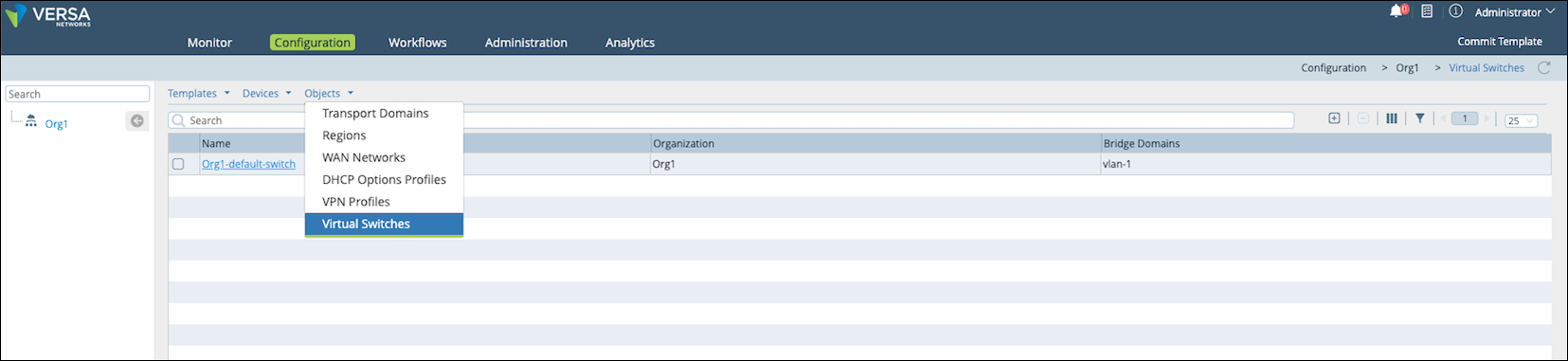The image size is (1568, 361).
Task: Open the notifications bell icon
Action: click(x=1397, y=11)
